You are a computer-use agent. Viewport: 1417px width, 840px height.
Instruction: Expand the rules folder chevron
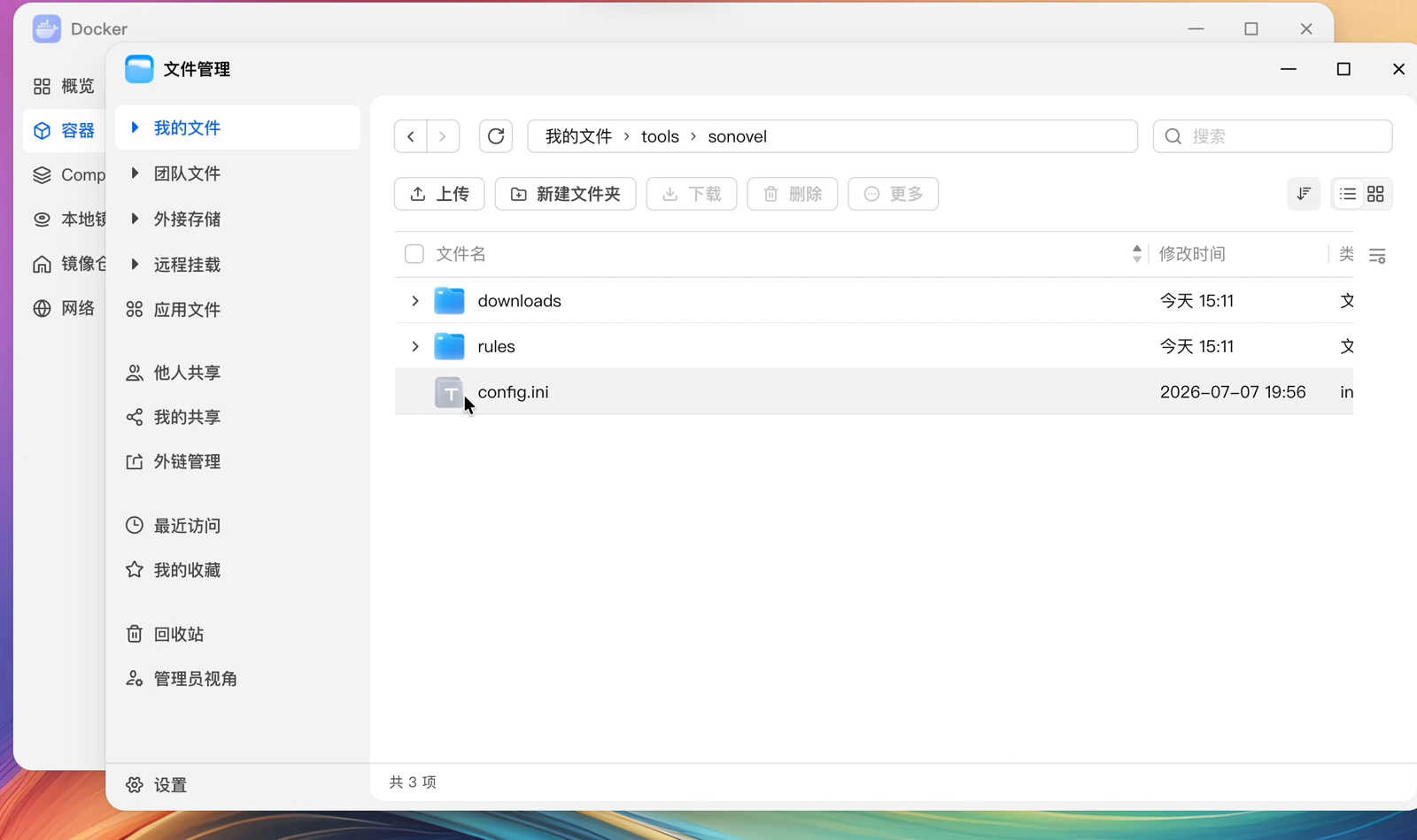pos(414,346)
